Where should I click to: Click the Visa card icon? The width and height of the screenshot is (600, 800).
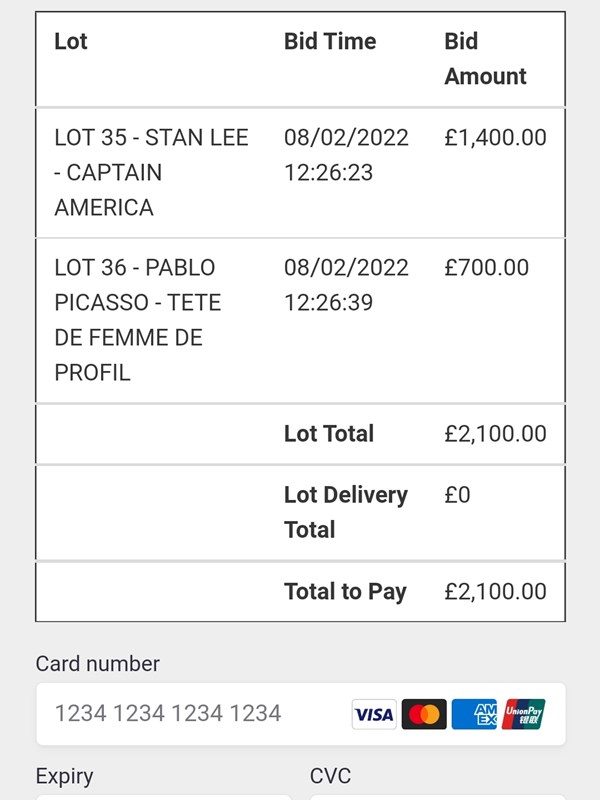pos(374,714)
